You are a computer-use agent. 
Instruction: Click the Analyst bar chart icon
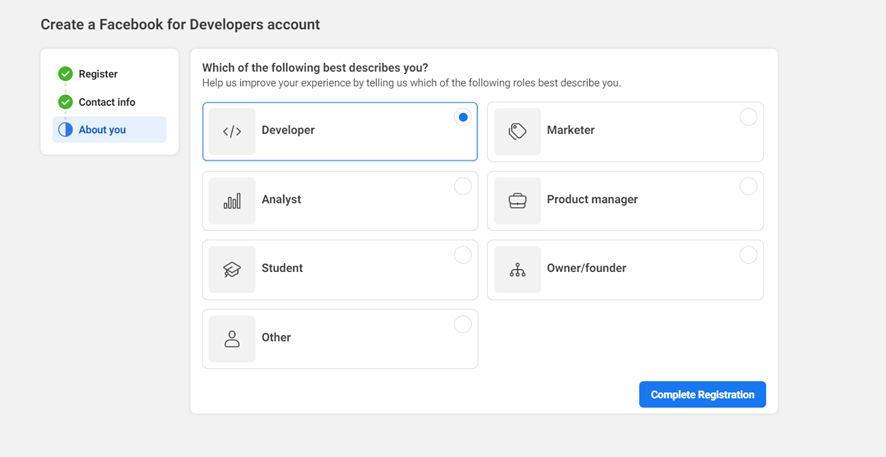(232, 200)
